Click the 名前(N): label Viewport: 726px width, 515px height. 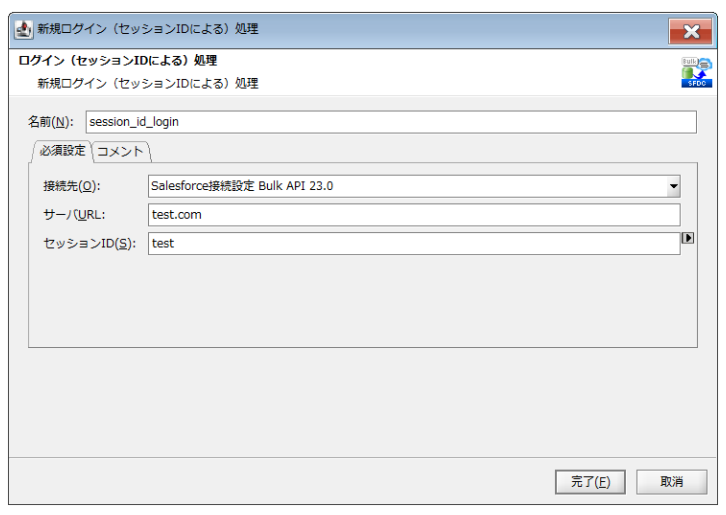(x=50, y=122)
